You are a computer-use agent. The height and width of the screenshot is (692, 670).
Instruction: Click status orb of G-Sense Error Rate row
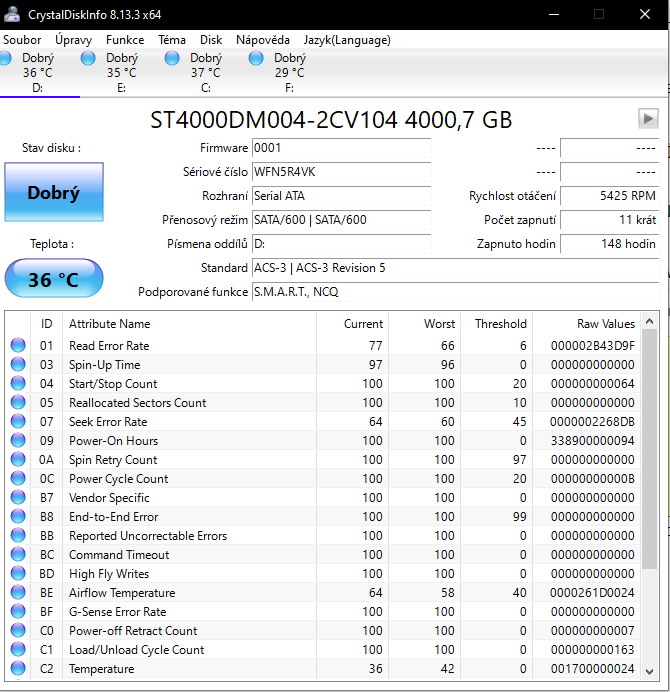18,611
